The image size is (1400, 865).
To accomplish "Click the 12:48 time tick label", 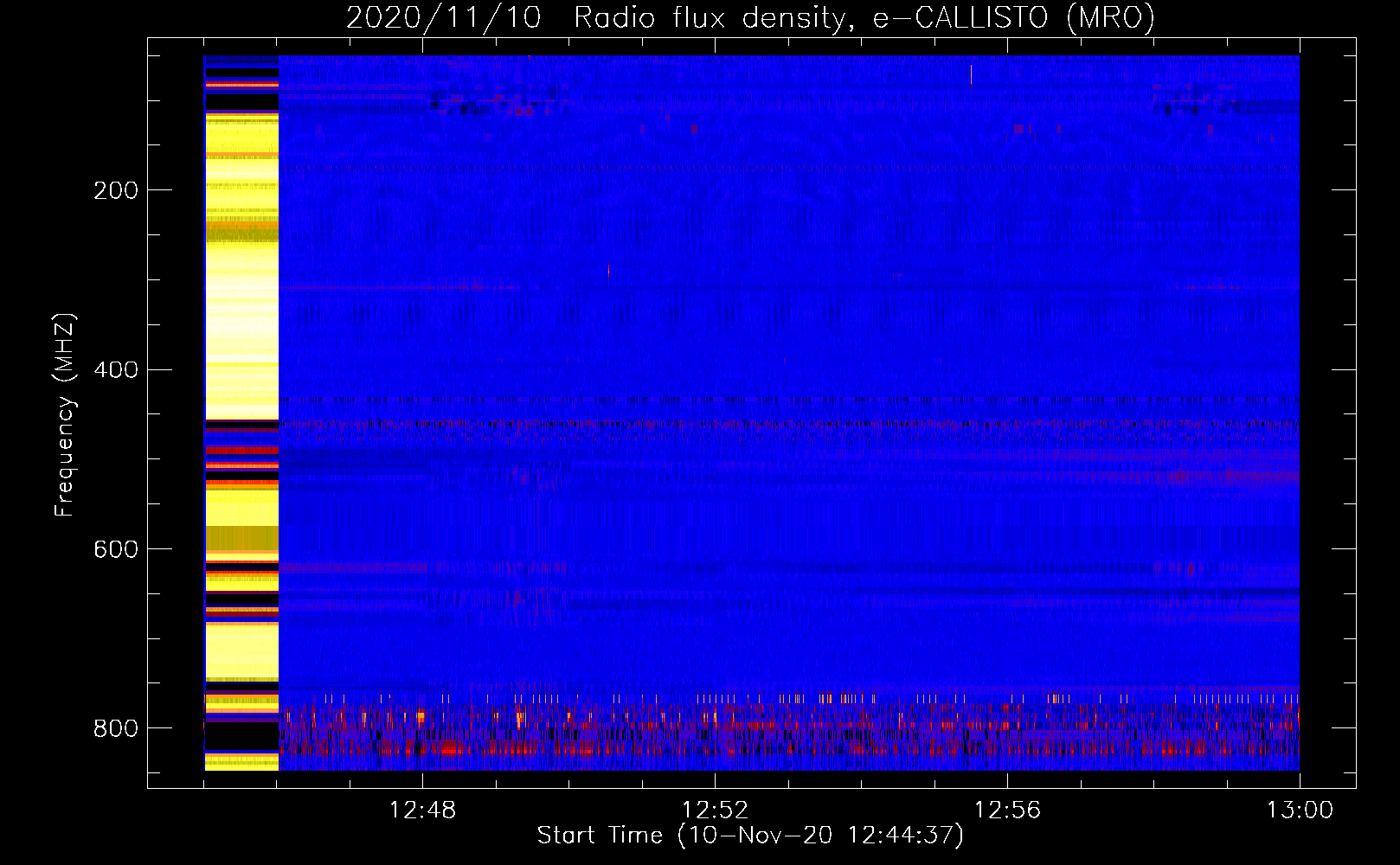I will click(x=422, y=811).
